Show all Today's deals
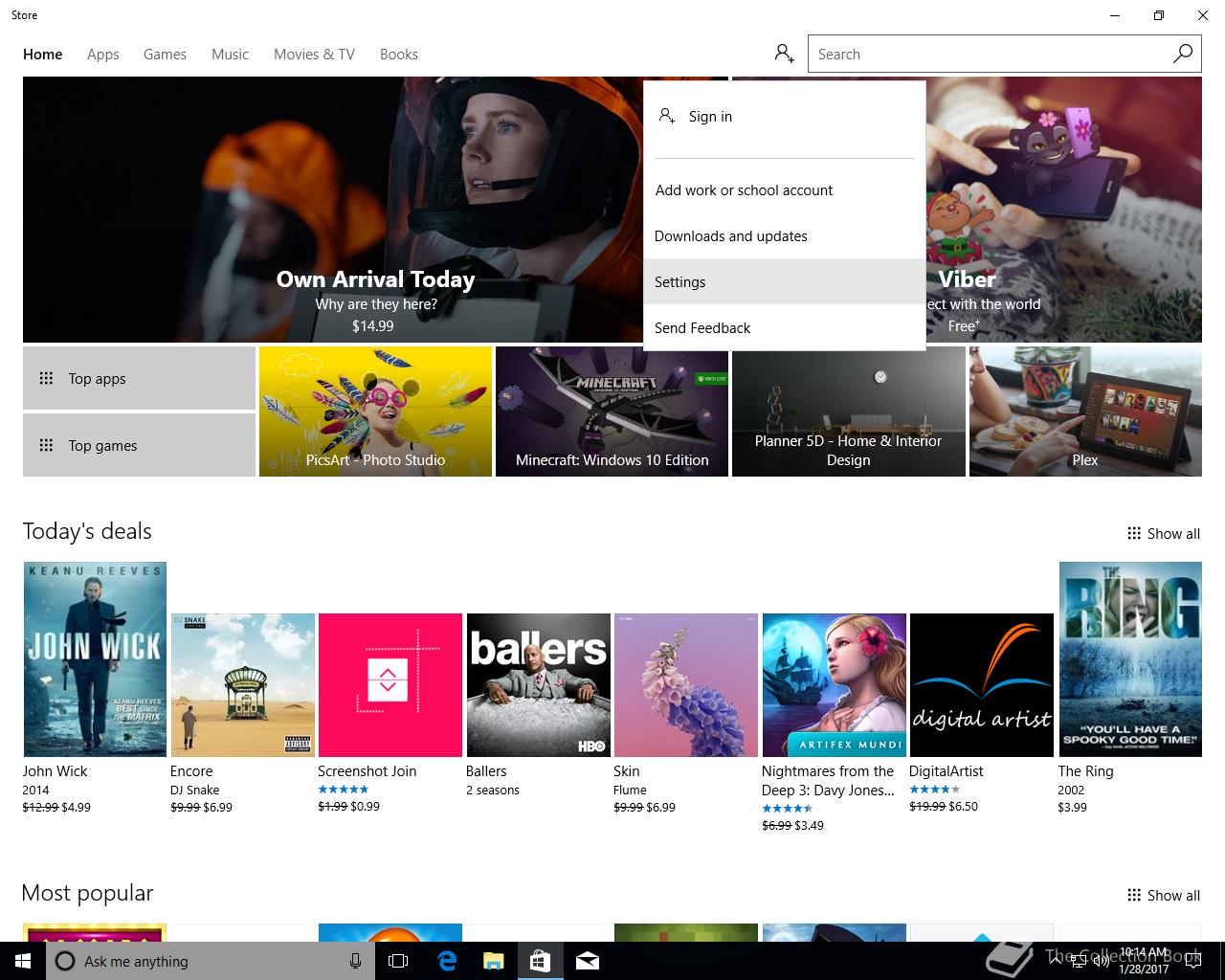The height and width of the screenshot is (980, 1225). pyautogui.click(x=1164, y=534)
